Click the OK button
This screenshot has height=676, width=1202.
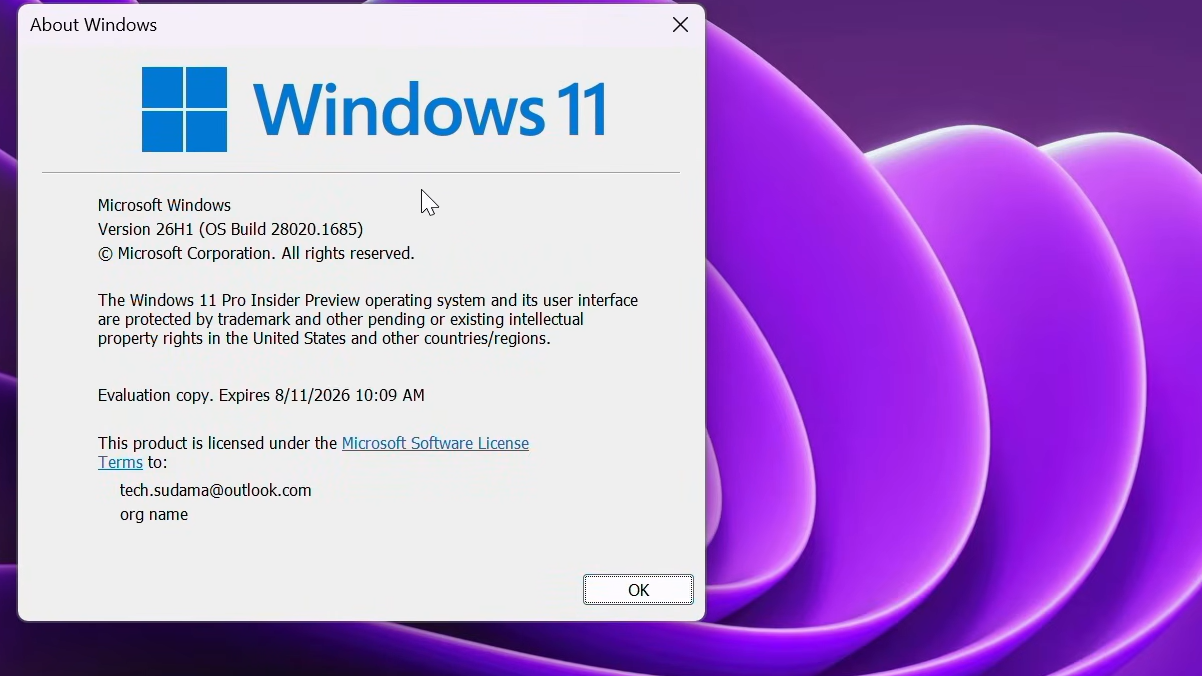(x=638, y=590)
